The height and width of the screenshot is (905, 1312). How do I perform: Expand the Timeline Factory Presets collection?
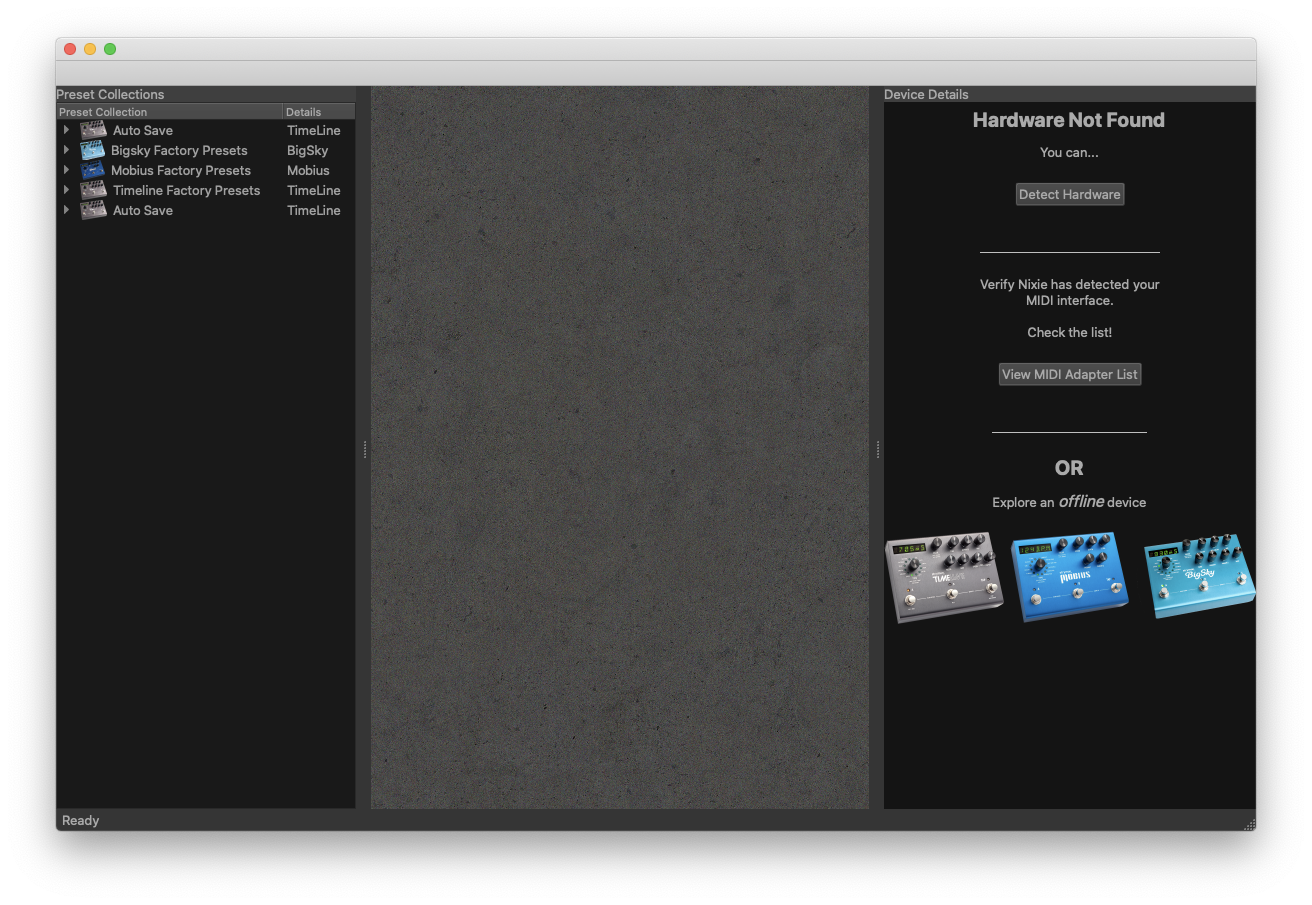pyautogui.click(x=66, y=190)
